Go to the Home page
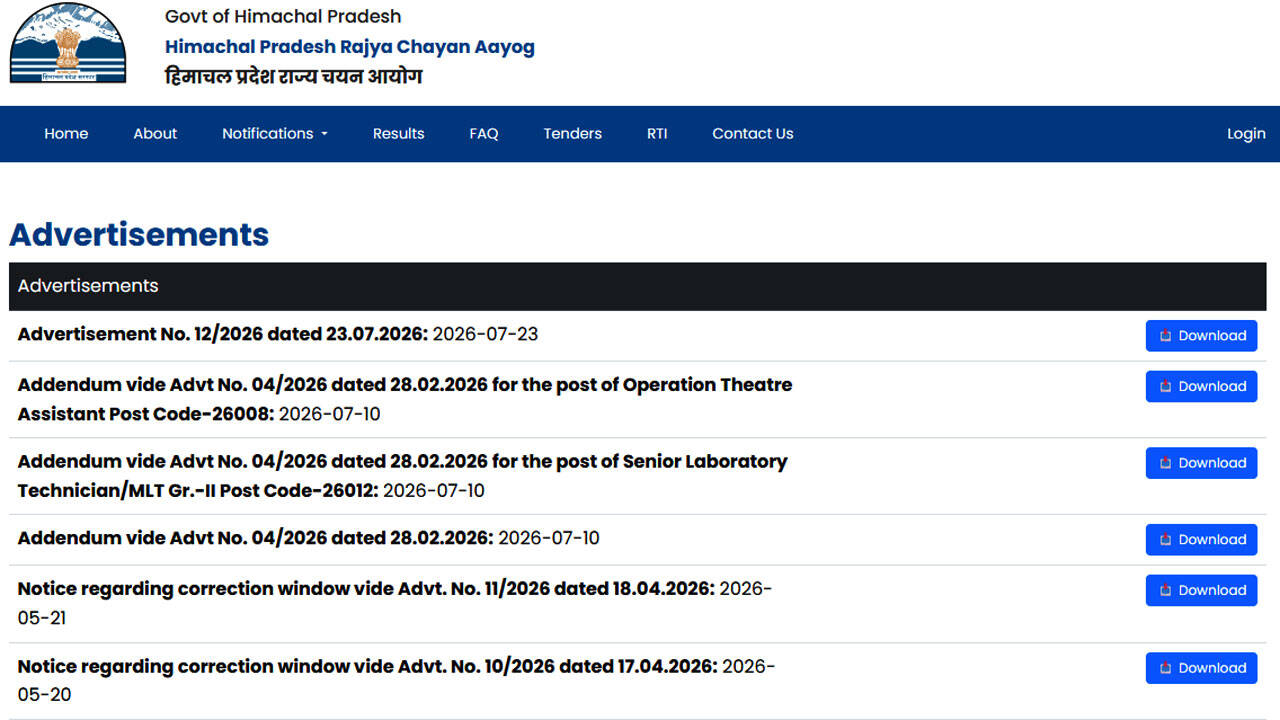The image size is (1280, 720). (x=66, y=134)
